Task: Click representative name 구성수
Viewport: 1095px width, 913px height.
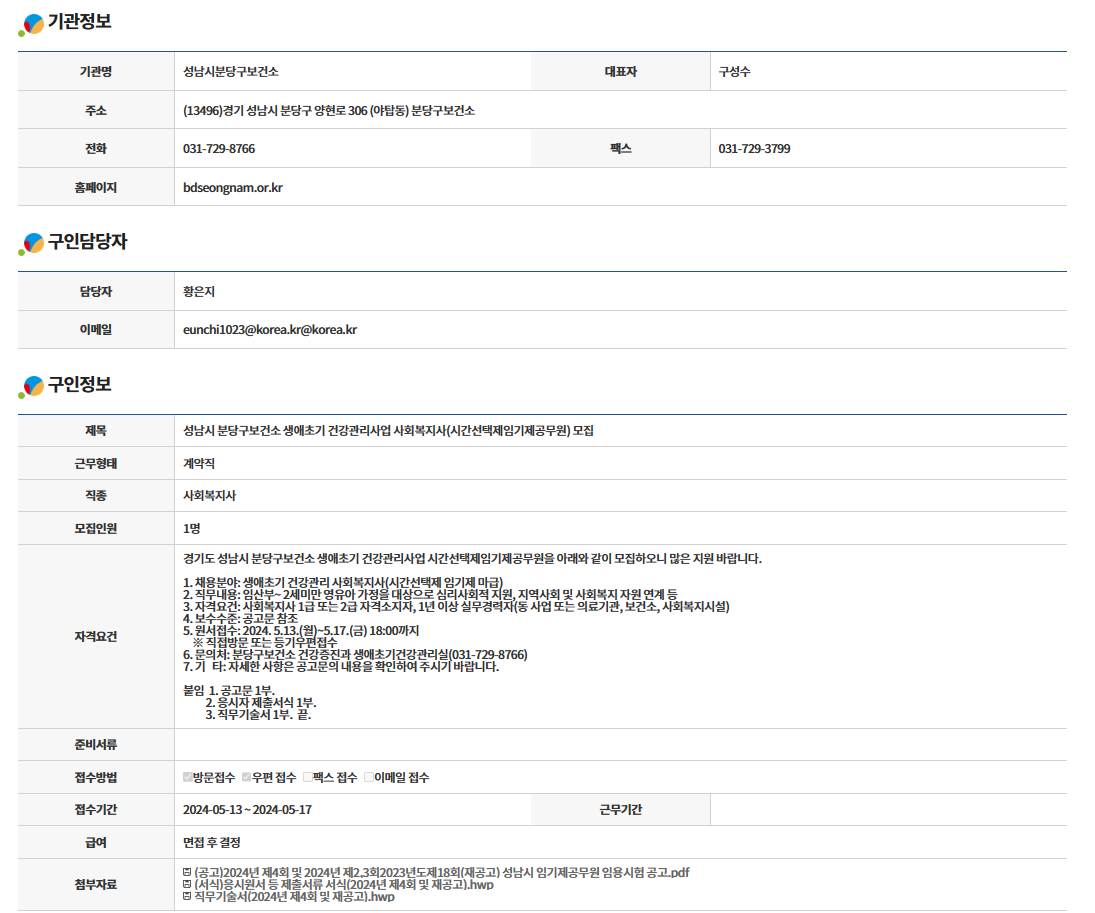Action: pyautogui.click(x=734, y=71)
